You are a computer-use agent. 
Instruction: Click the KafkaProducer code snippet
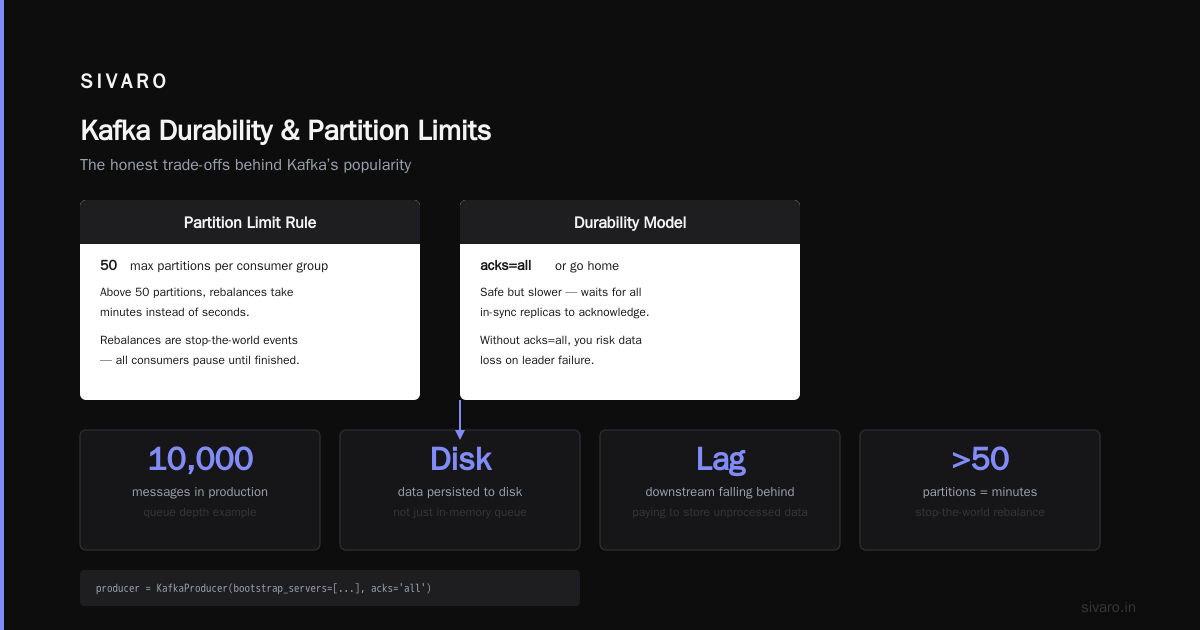[x=330, y=588]
